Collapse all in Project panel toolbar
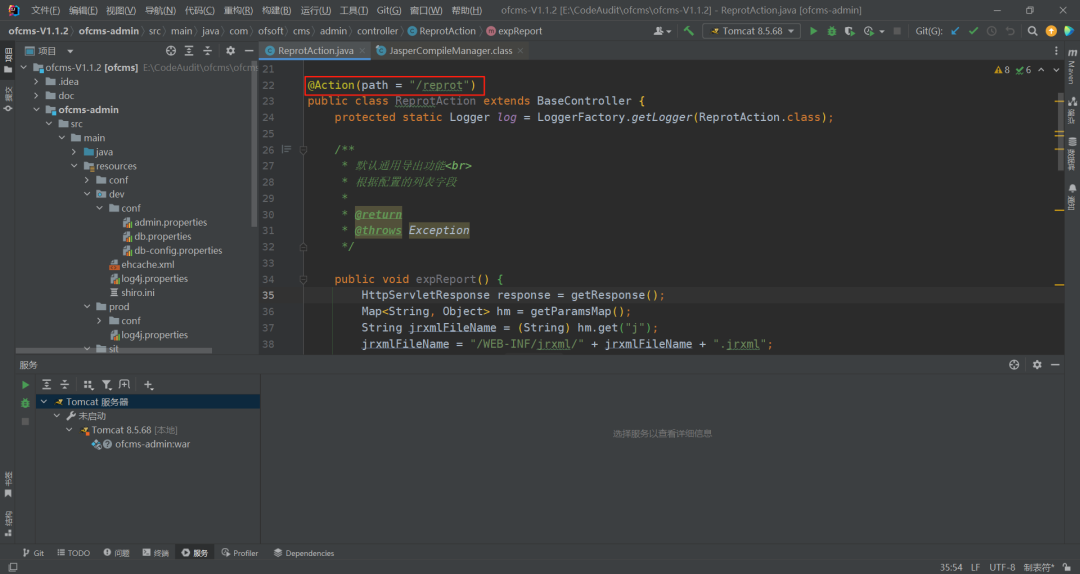This screenshot has width=1080, height=574. click(x=207, y=51)
